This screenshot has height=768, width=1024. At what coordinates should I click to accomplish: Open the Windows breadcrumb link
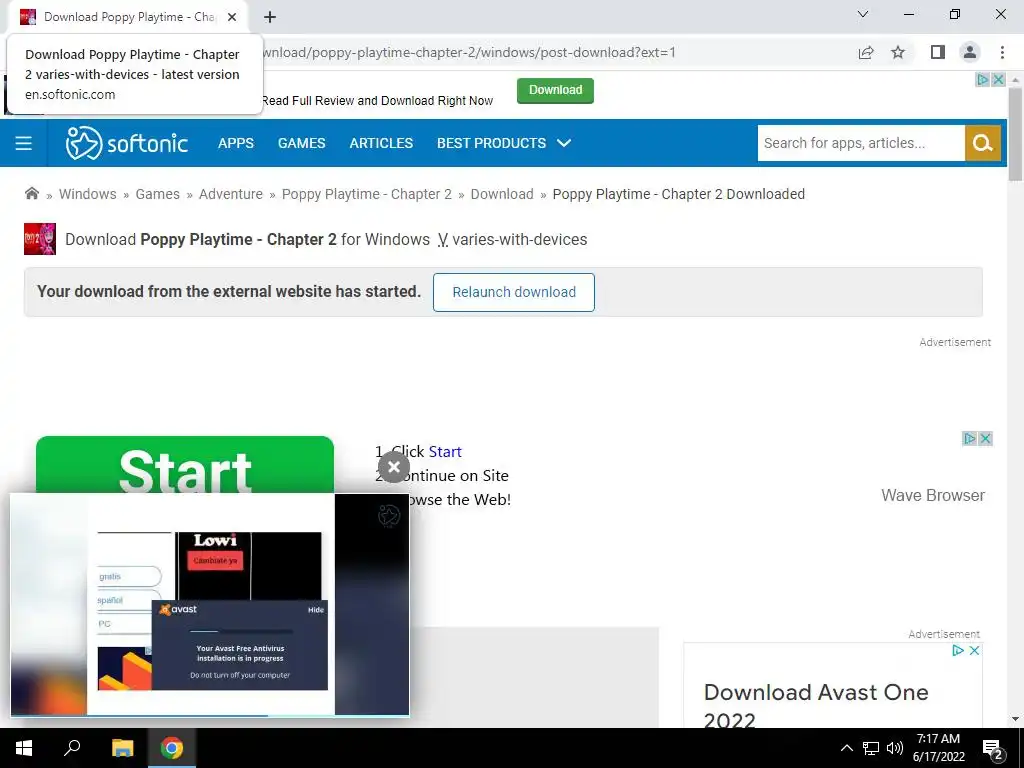pyautogui.click(x=88, y=194)
